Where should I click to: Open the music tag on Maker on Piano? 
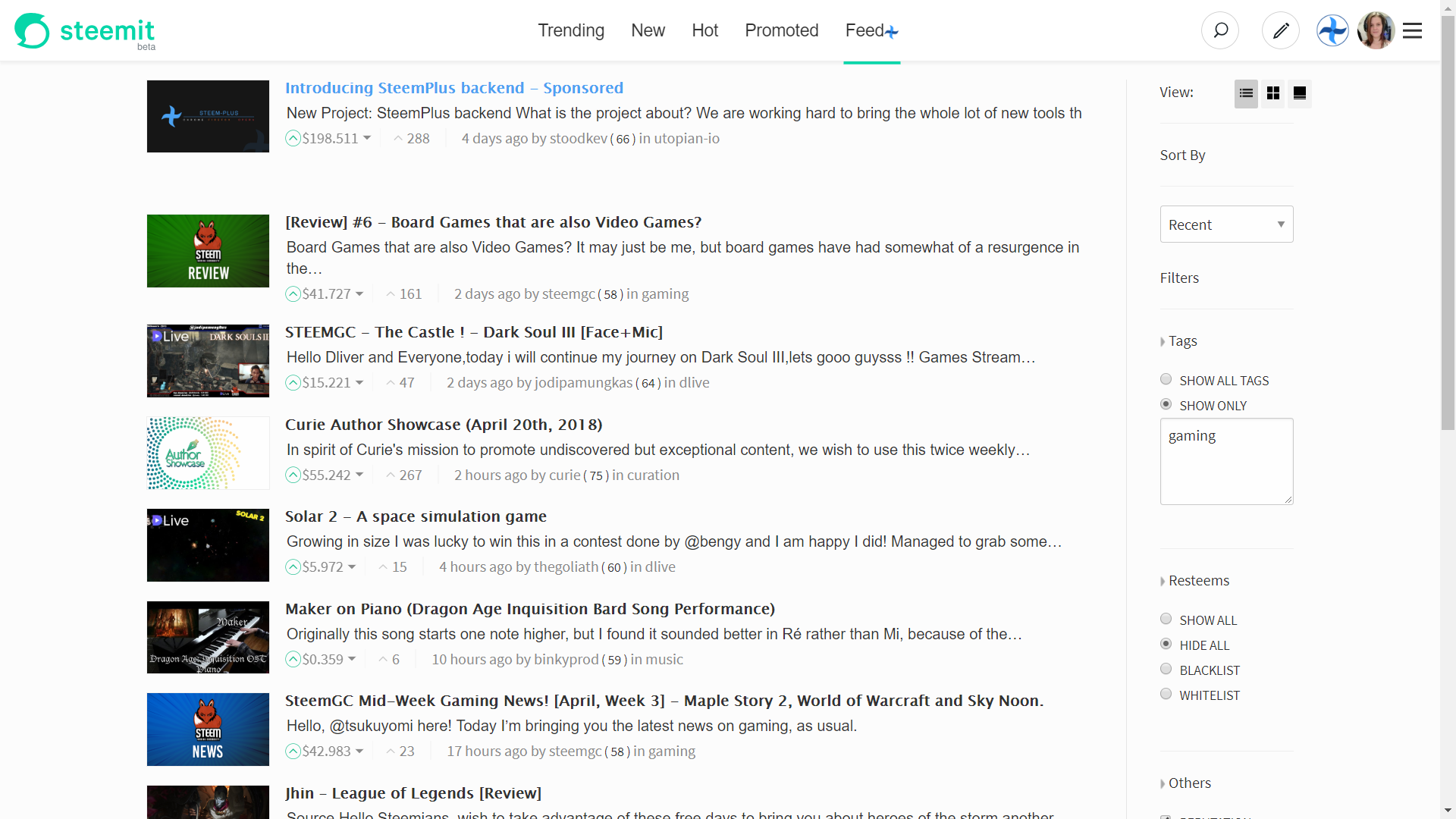pos(665,659)
